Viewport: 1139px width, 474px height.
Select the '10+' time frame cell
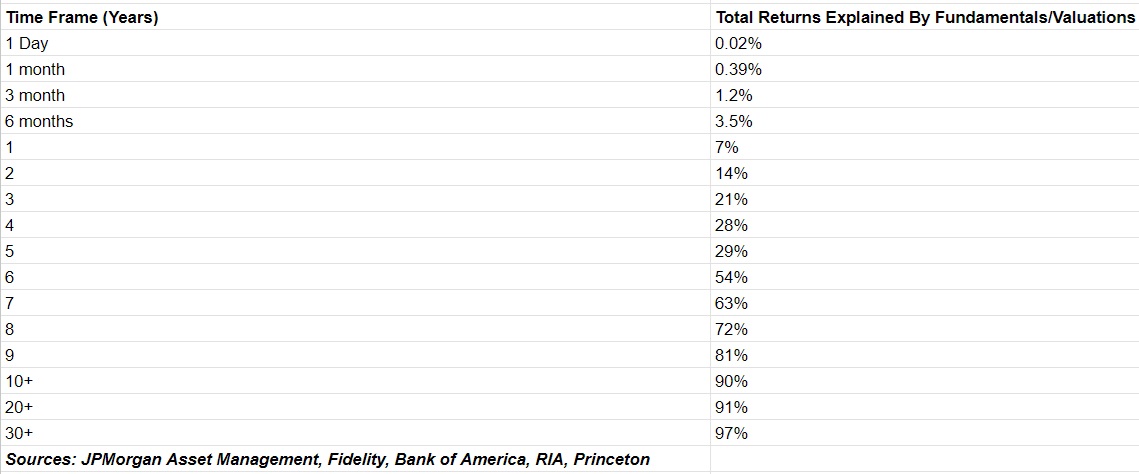tap(355, 381)
